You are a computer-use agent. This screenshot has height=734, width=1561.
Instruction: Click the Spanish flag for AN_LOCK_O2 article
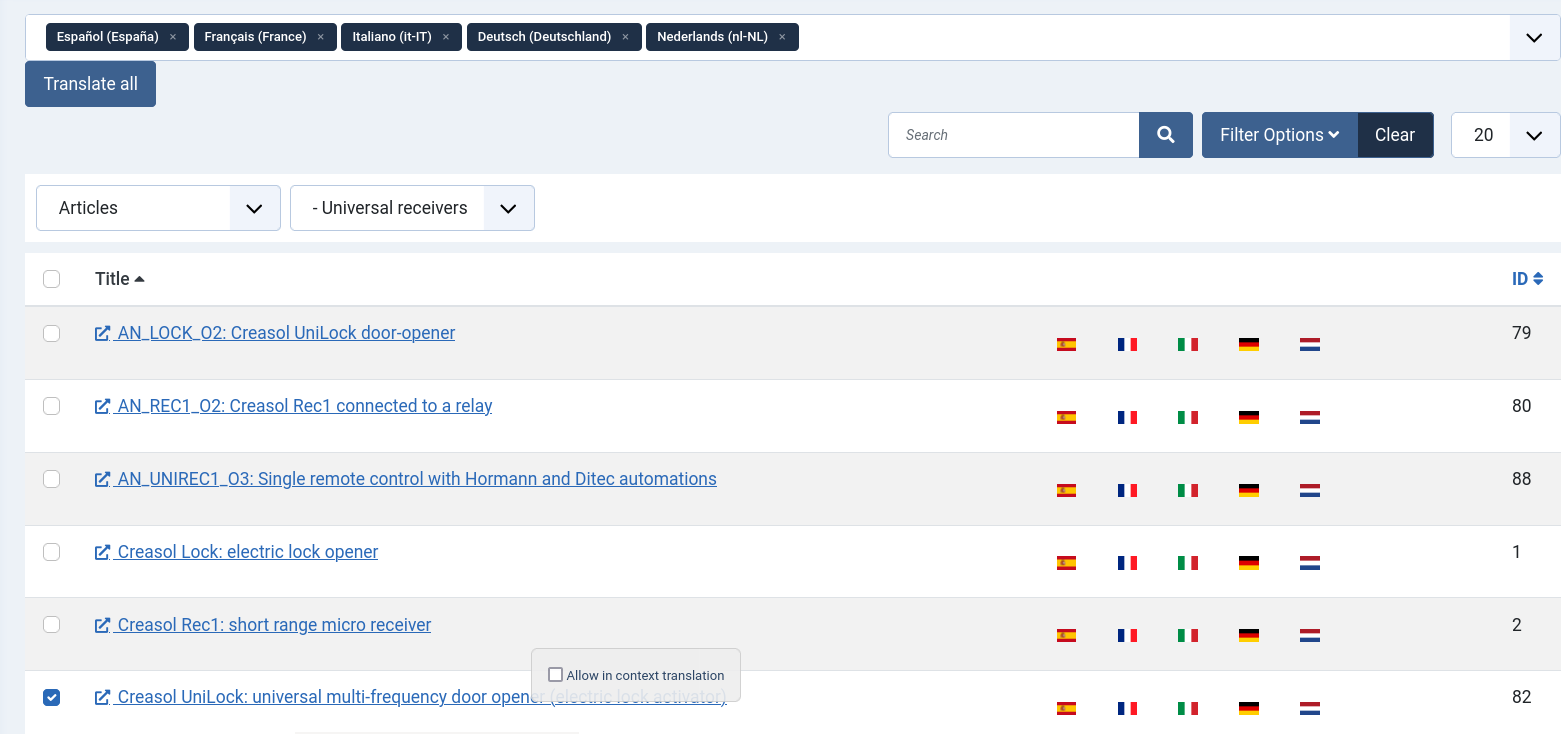pos(1066,344)
